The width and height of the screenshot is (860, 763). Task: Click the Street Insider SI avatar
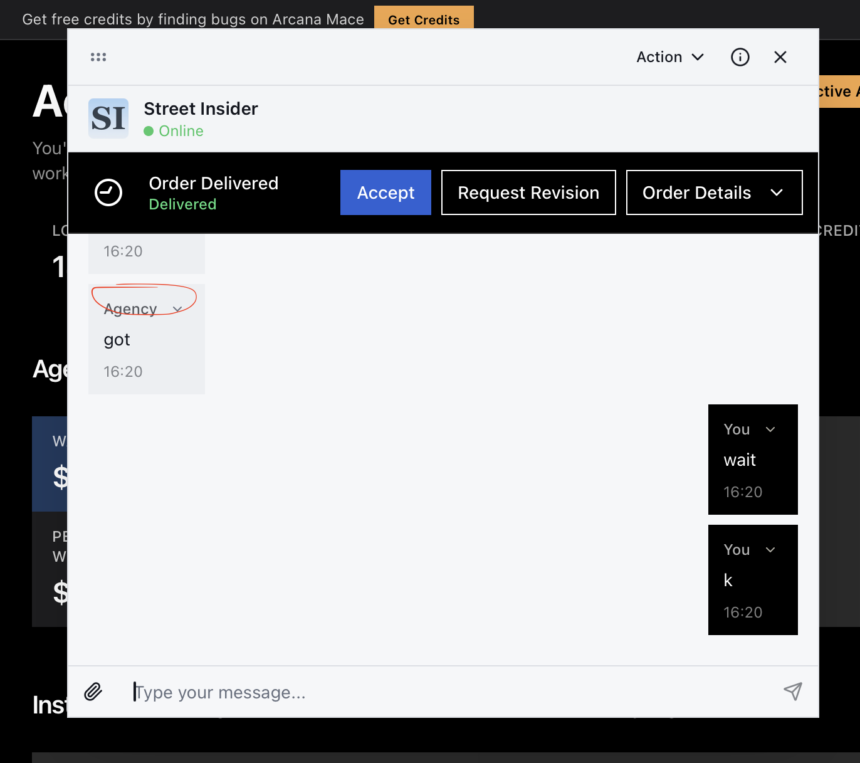108,118
